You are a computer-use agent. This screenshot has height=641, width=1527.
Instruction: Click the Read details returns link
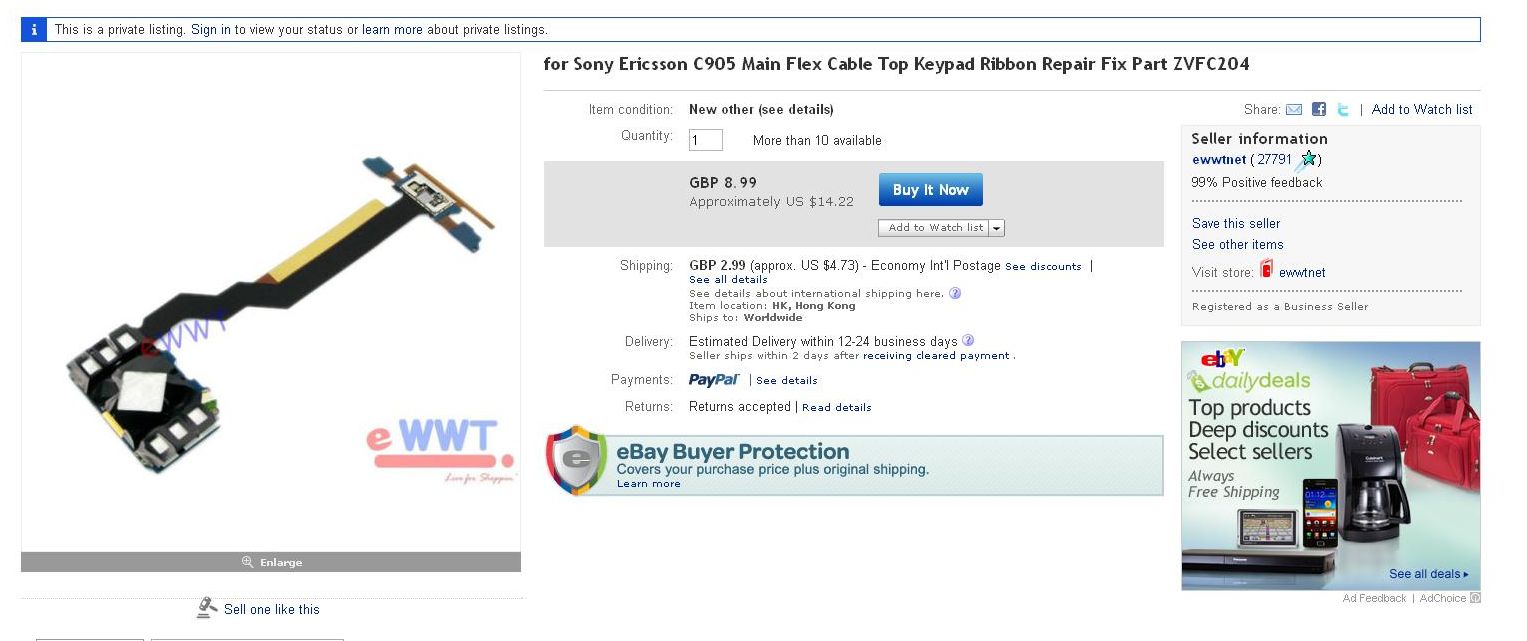point(837,408)
